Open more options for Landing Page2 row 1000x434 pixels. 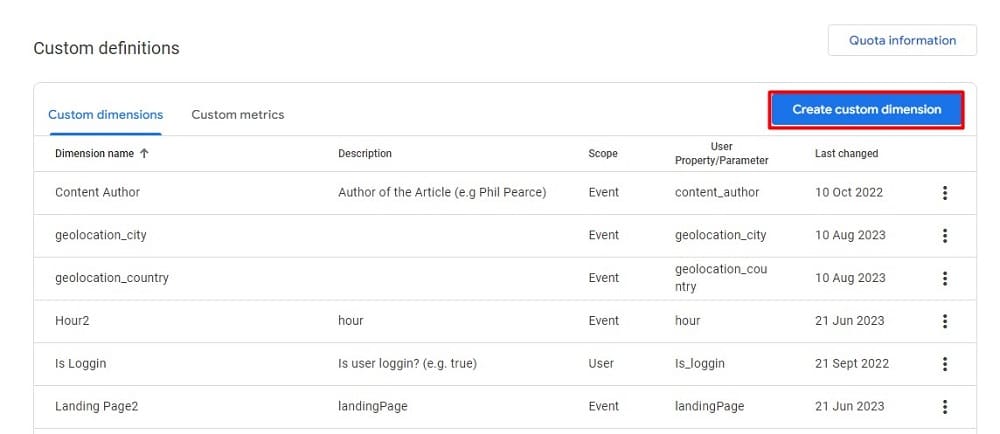click(x=944, y=407)
